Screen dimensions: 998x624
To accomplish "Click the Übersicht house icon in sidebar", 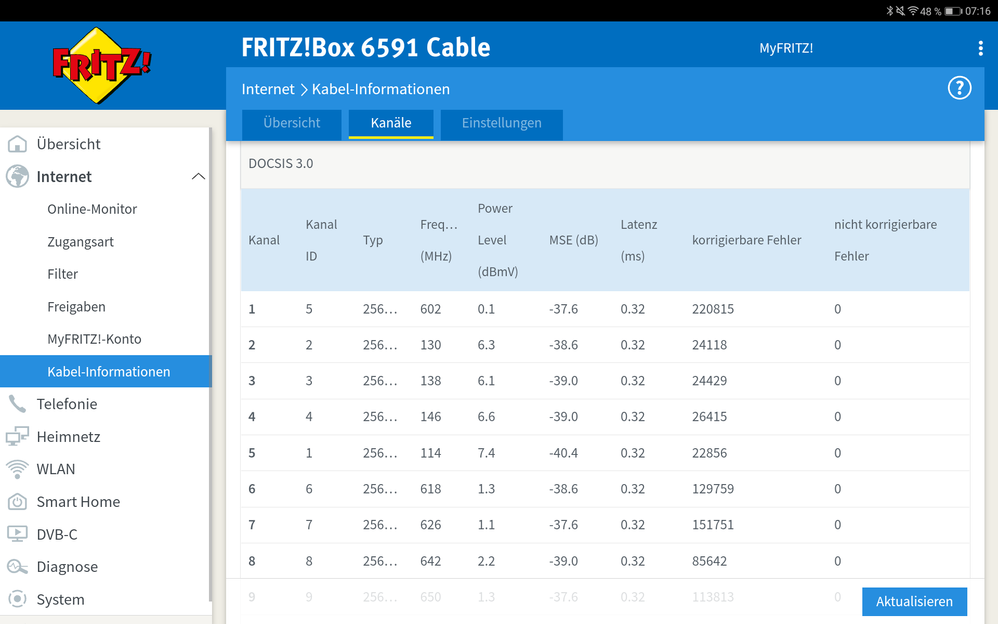I will (17, 144).
